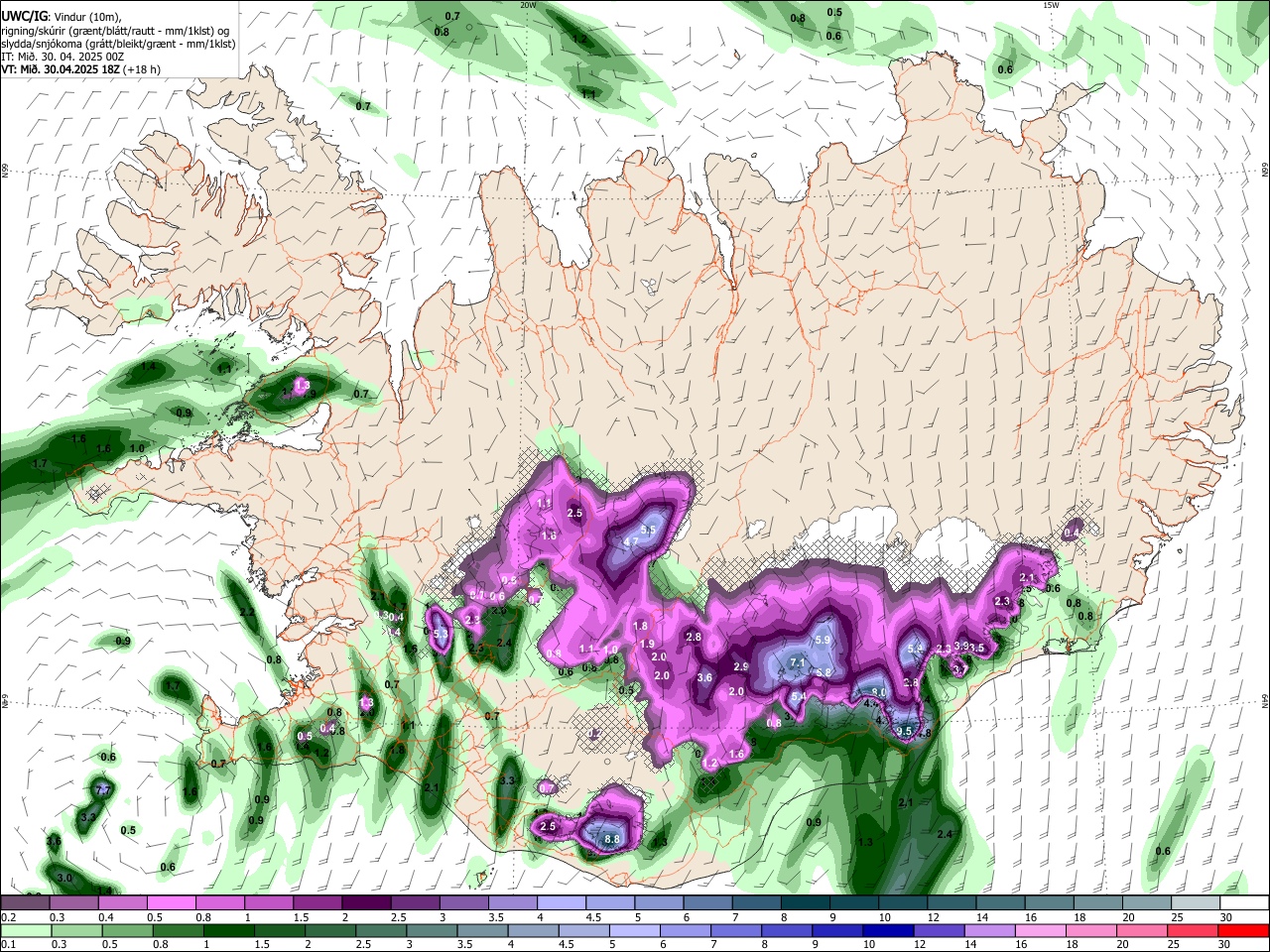The width and height of the screenshot is (1270, 952).
Task: Click the bright red swatch in the lower legend
Action: [1243, 930]
